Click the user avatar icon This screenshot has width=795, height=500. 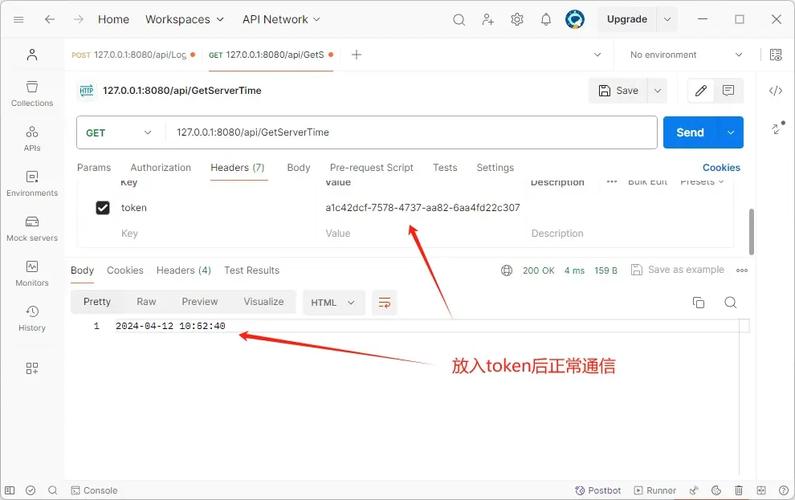click(x=574, y=20)
